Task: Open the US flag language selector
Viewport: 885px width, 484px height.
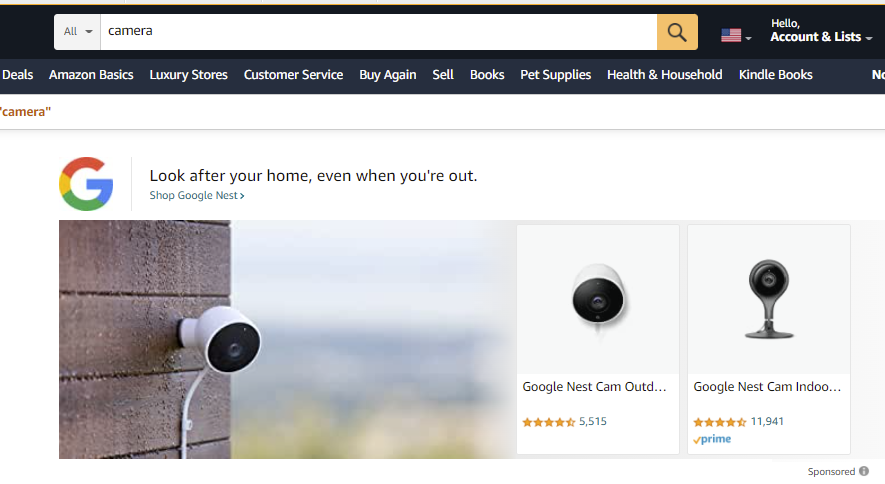Action: click(736, 36)
